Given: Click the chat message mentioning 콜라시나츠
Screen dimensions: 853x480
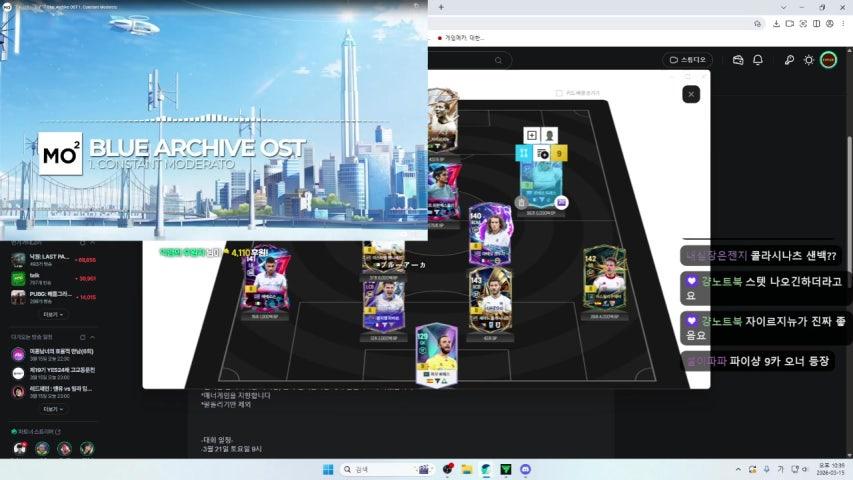Looking at the screenshot, I should [762, 255].
